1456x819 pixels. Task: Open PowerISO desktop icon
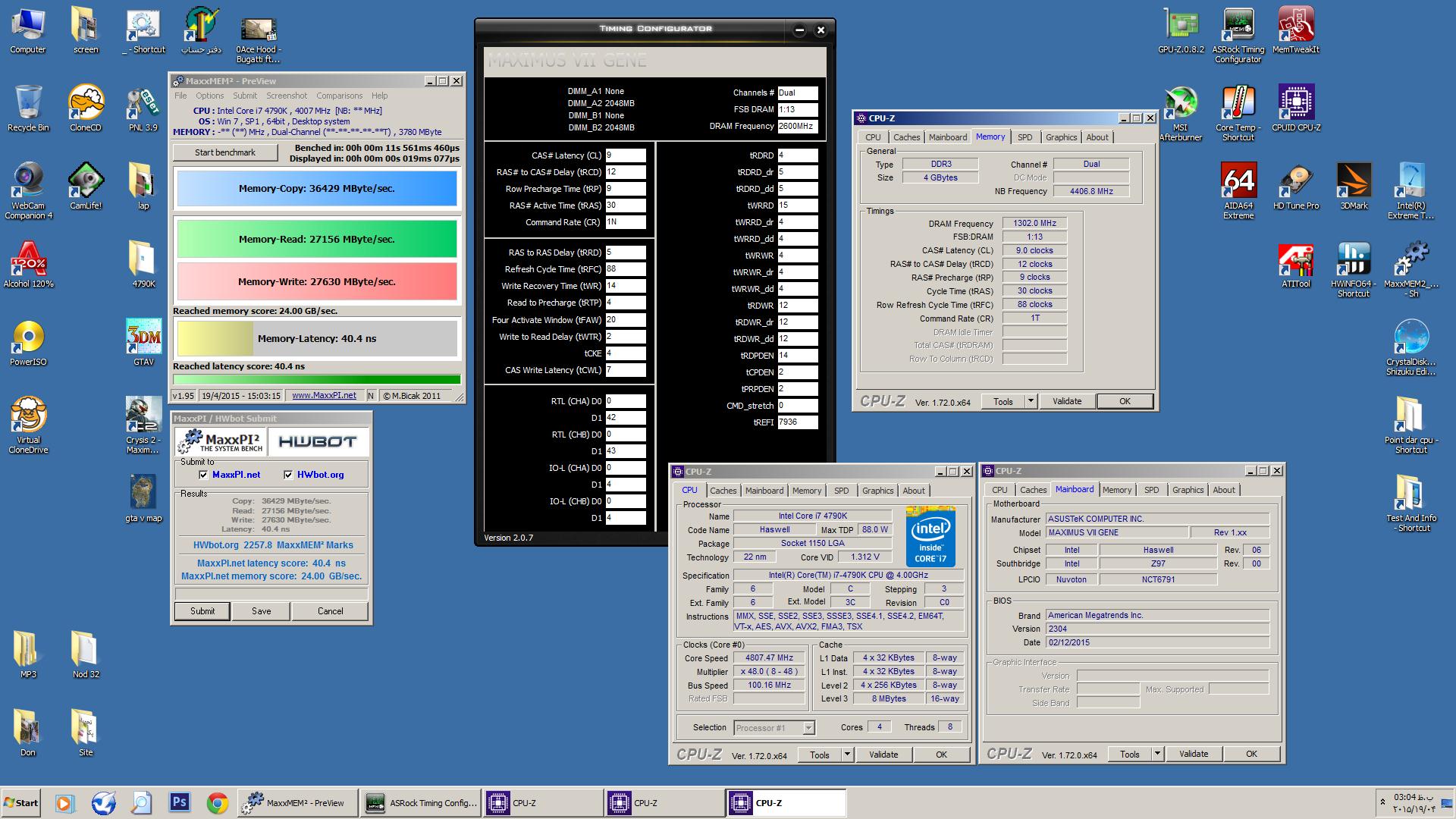[x=28, y=343]
